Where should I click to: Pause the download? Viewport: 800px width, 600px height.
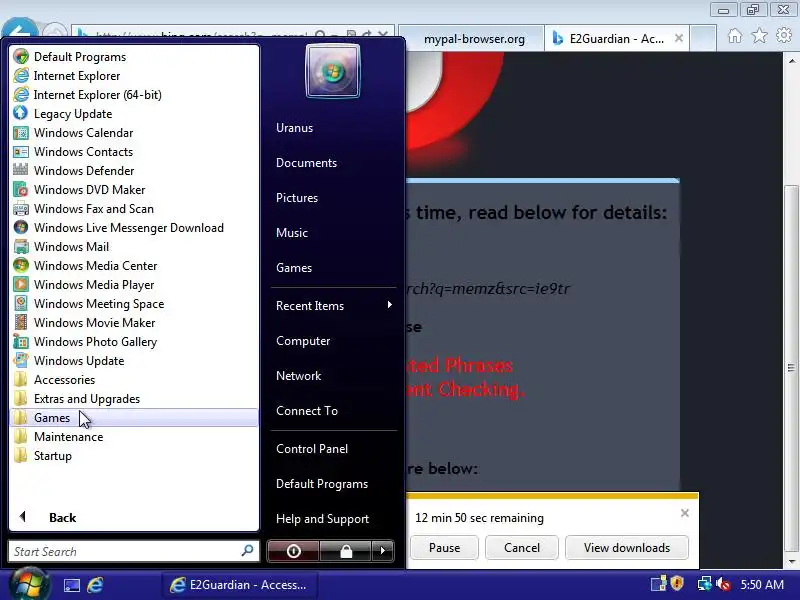click(x=444, y=547)
